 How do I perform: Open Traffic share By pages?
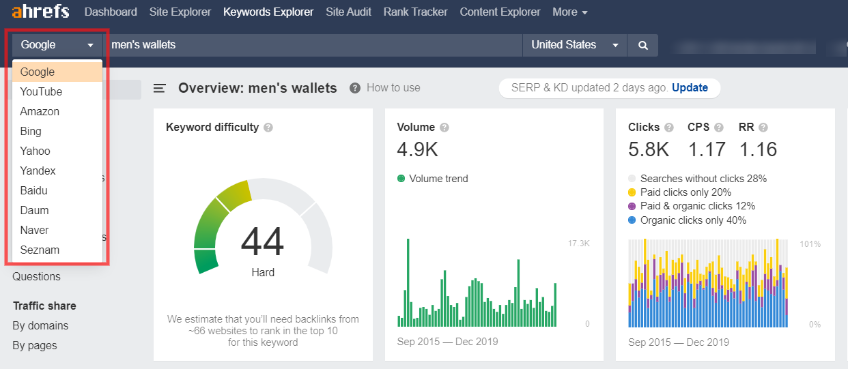pos(35,345)
